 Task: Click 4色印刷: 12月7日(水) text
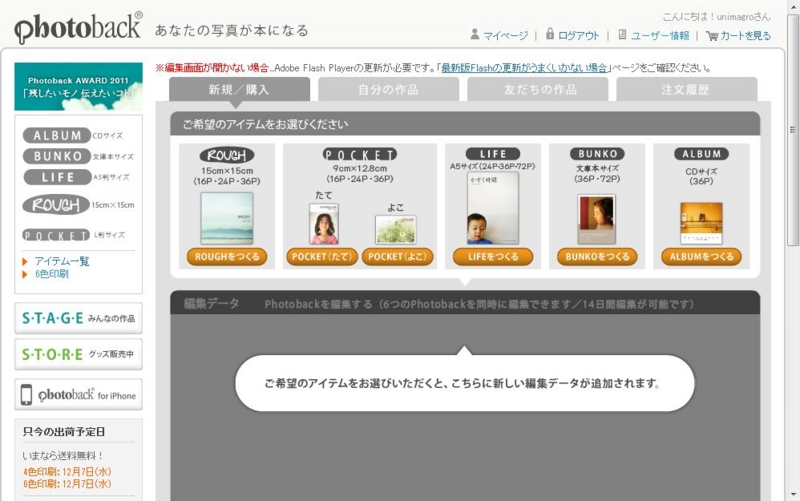67,471
